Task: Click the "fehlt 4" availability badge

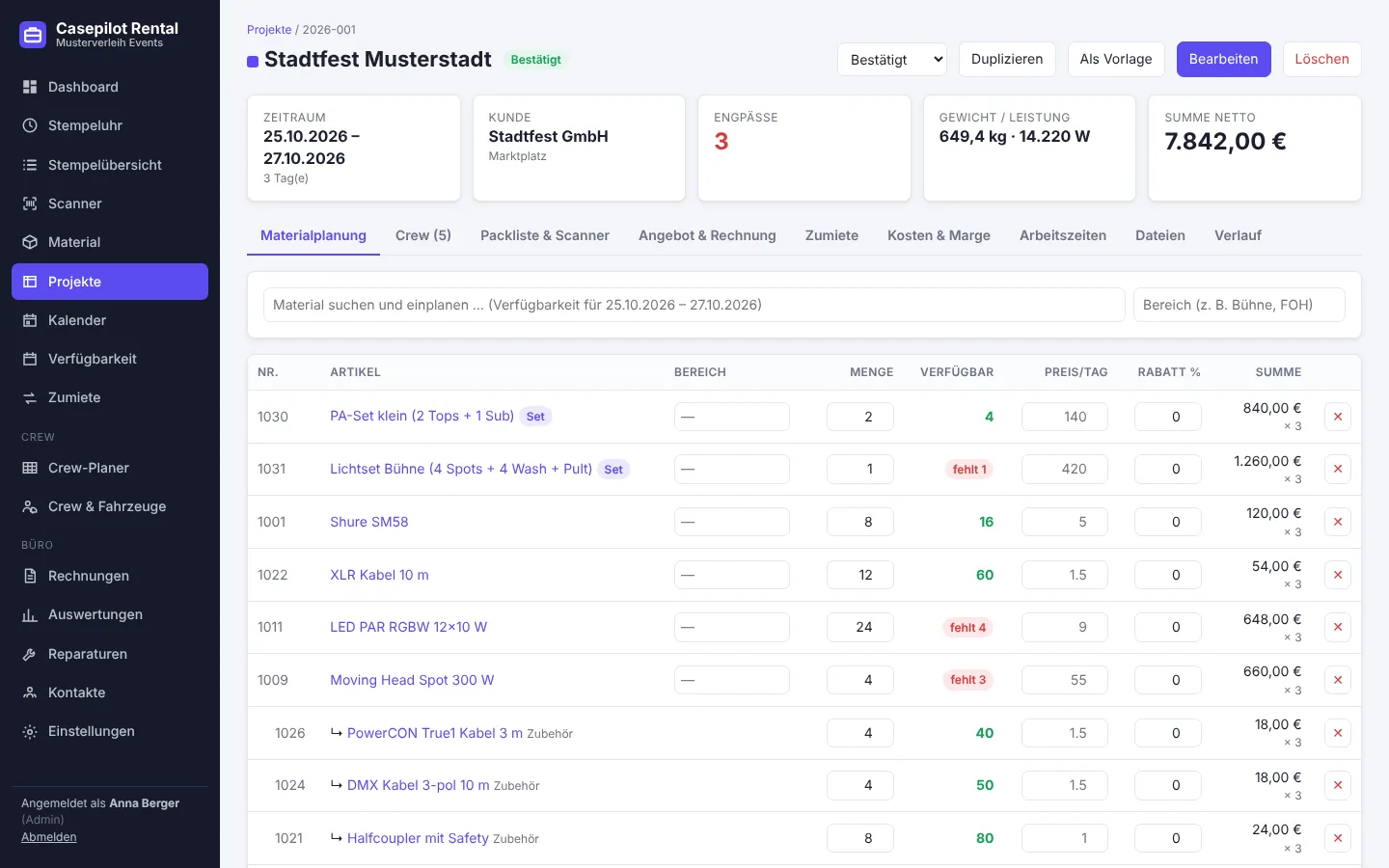Action: coord(967,628)
